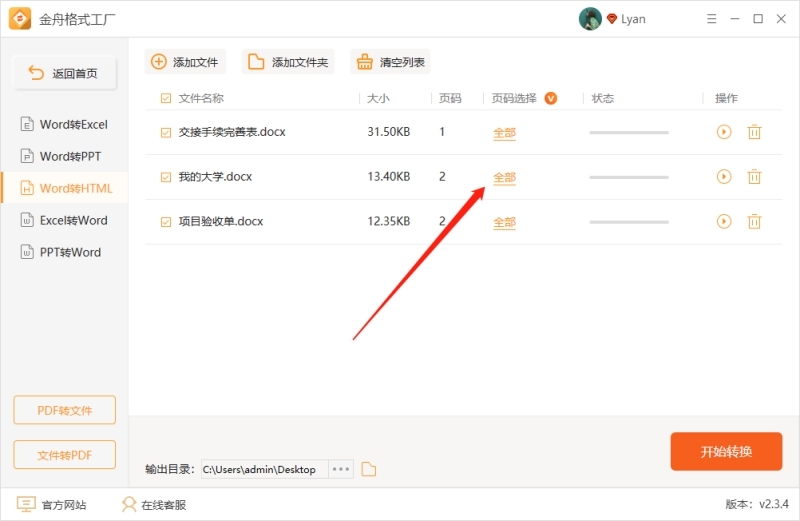Screen dimensions: 800x521
Task: Click the output directory path field
Action: (262, 469)
